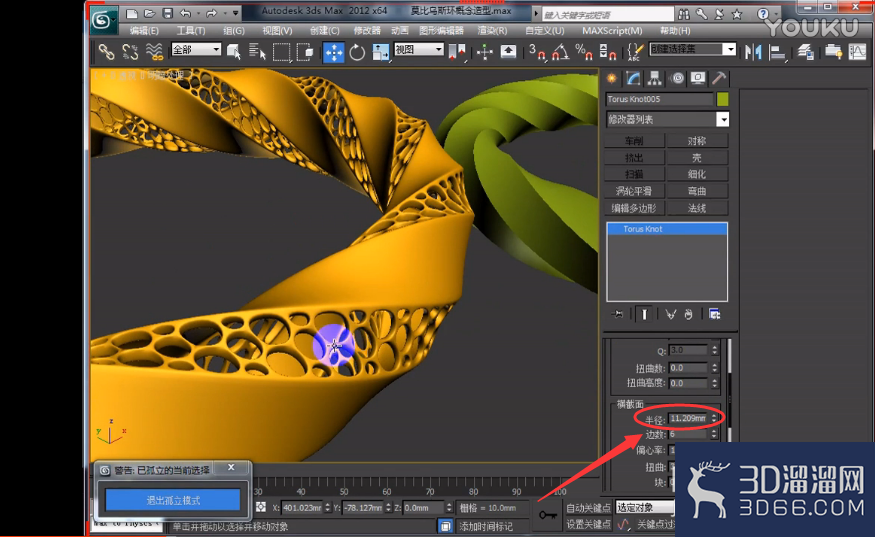Activate Select and Move tool
This screenshot has width=875, height=537.
point(334,52)
